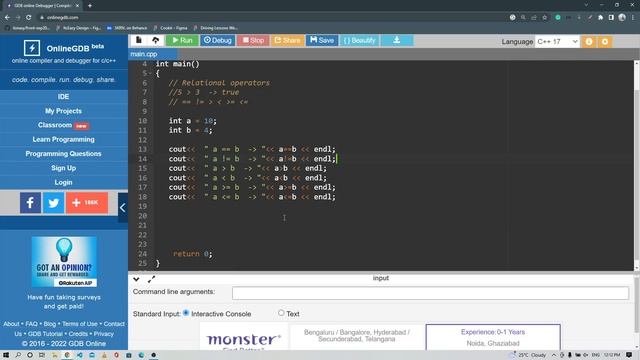This screenshot has width=640, height=360.
Task: Click the Upload File cloud icon
Action: tap(156, 40)
